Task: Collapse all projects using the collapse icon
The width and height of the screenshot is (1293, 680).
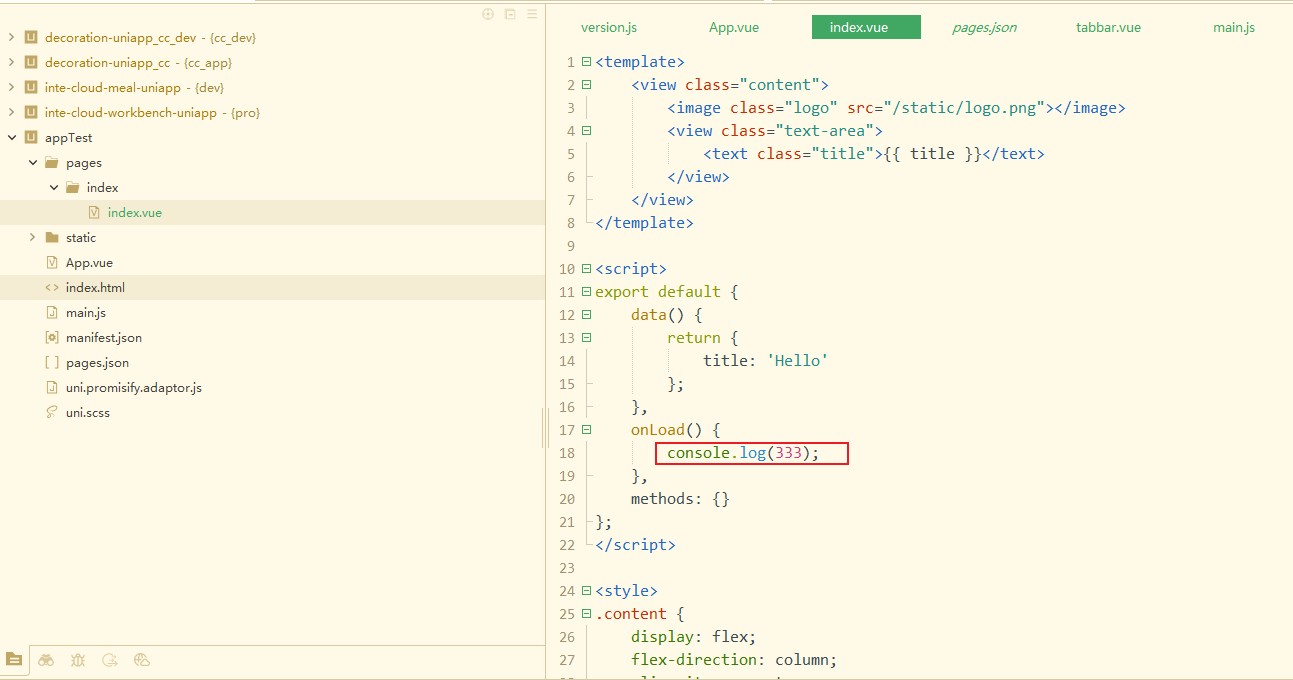Action: [x=510, y=14]
